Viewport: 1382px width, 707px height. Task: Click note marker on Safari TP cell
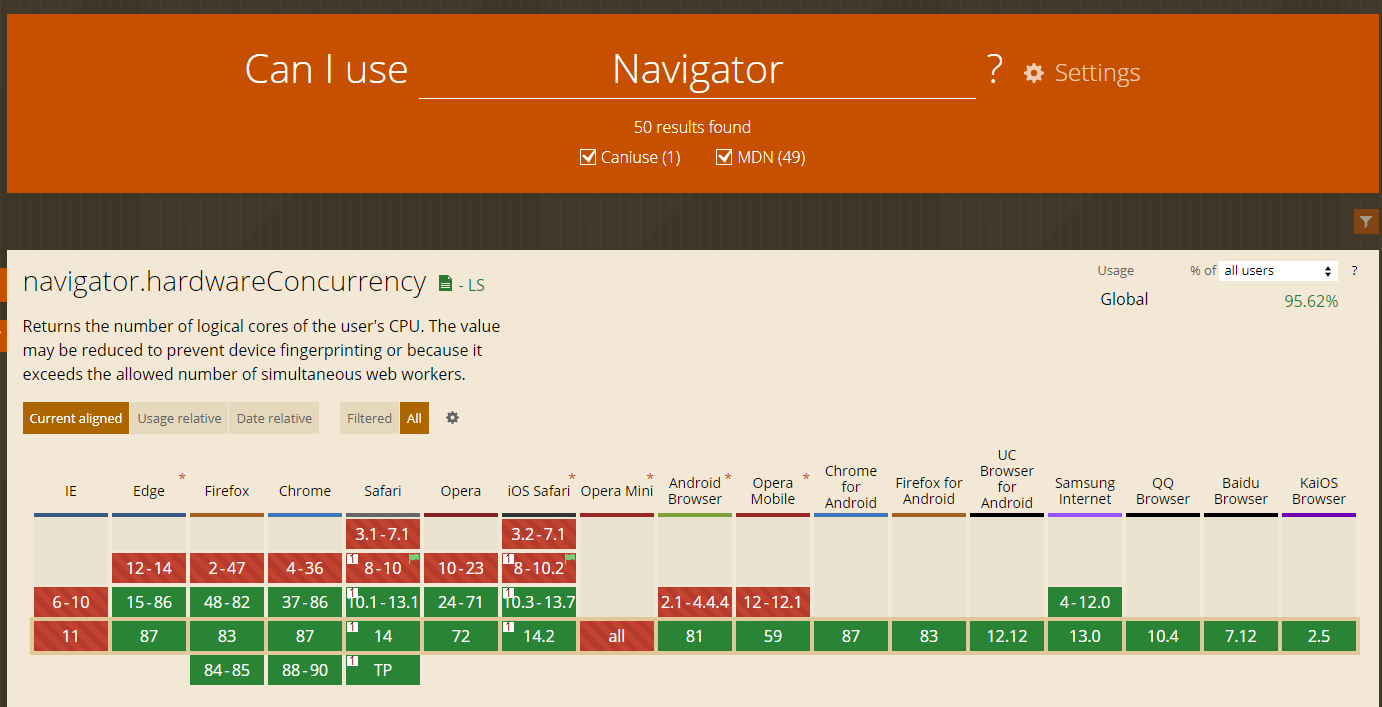point(352,661)
